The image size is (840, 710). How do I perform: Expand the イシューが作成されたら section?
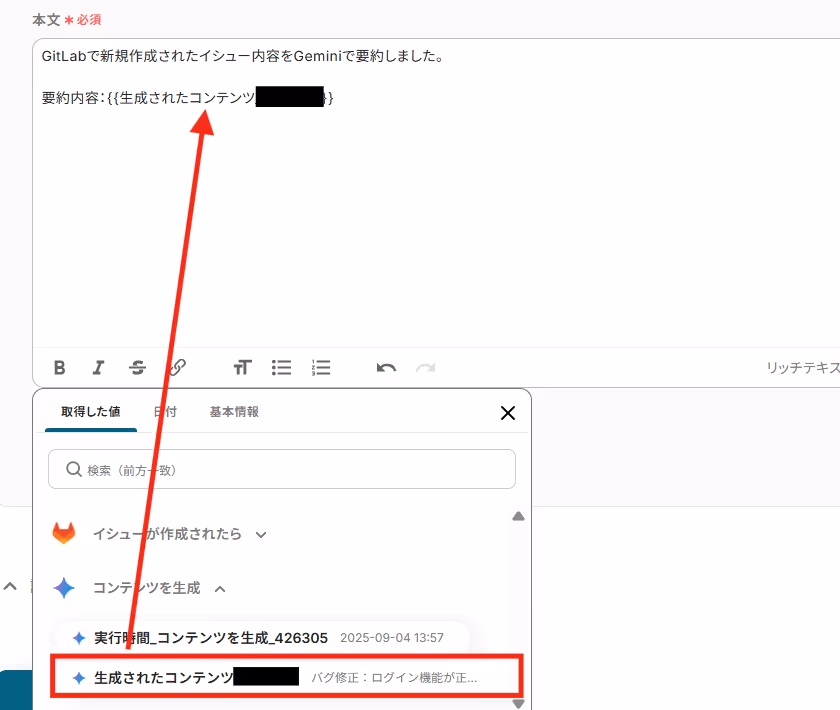[261, 535]
